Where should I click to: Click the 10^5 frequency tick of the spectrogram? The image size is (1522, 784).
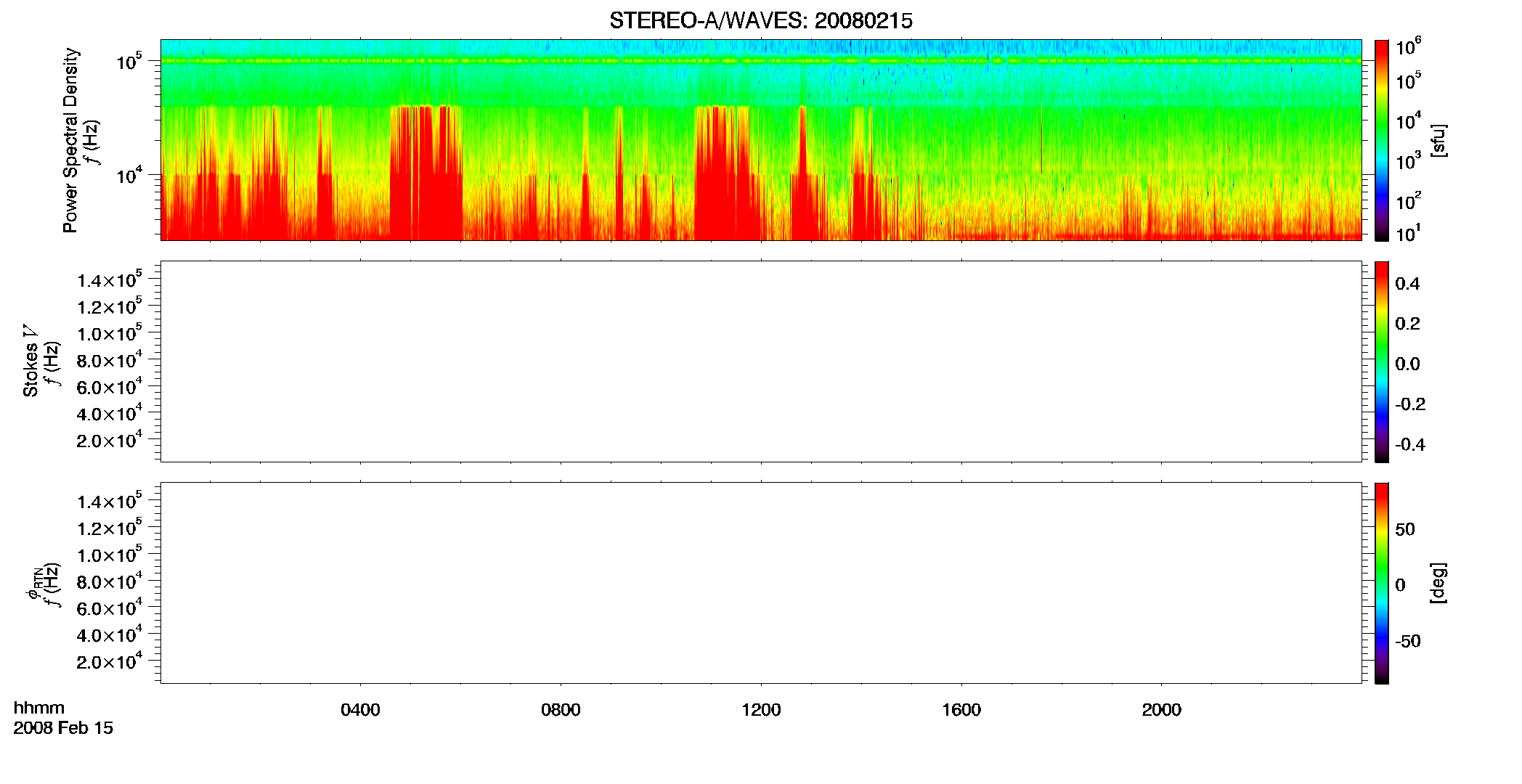point(130,62)
